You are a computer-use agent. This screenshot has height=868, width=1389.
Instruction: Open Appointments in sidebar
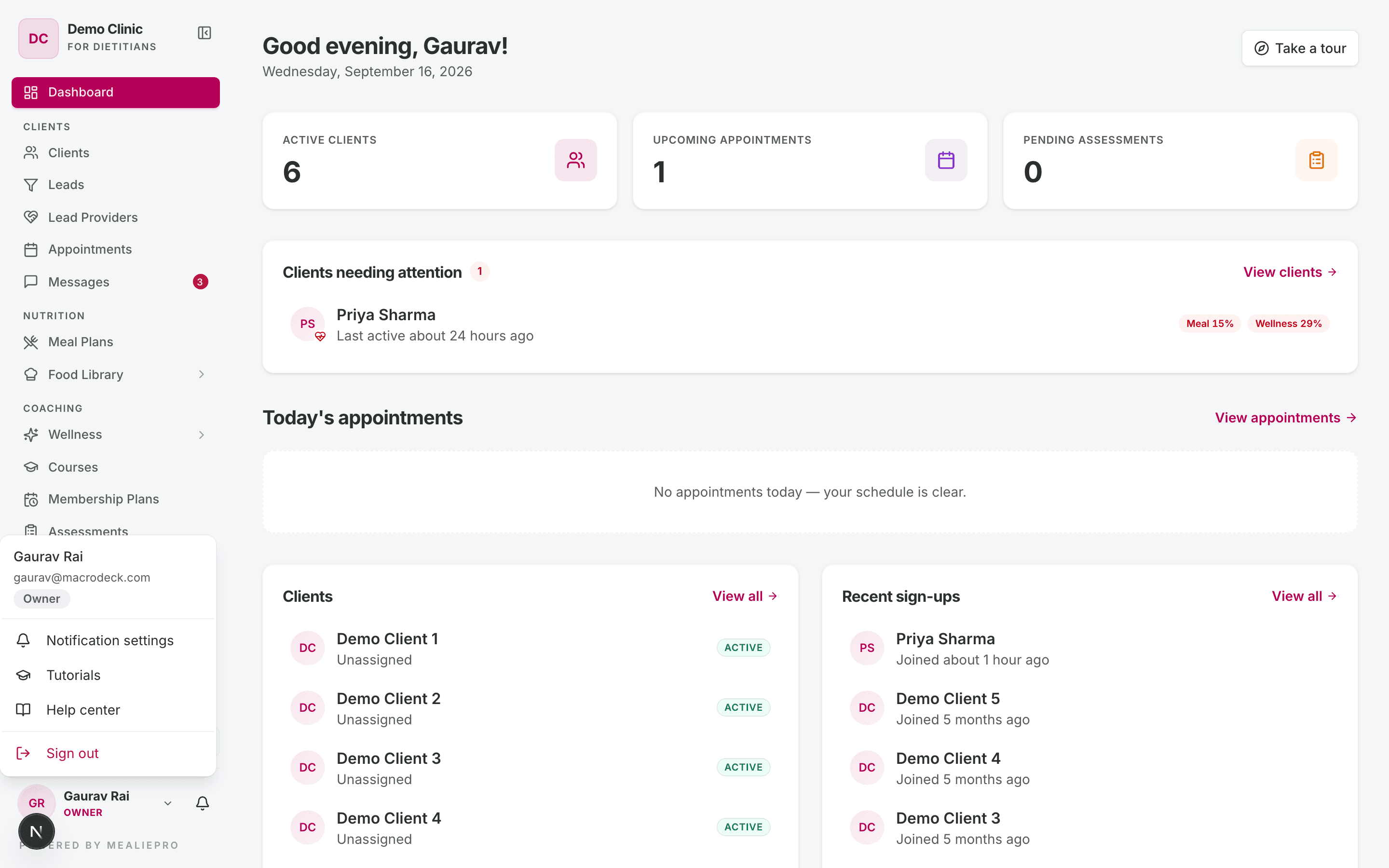115,249
